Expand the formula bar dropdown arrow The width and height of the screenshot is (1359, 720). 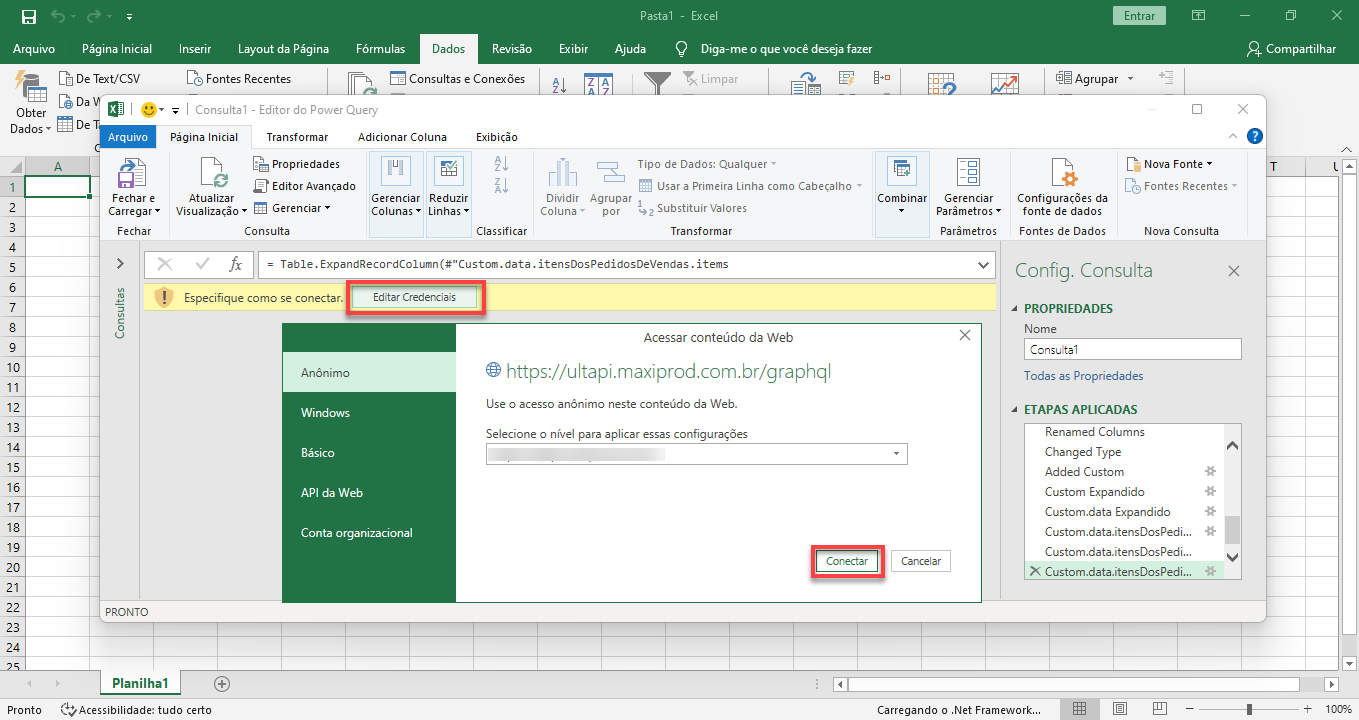[982, 264]
